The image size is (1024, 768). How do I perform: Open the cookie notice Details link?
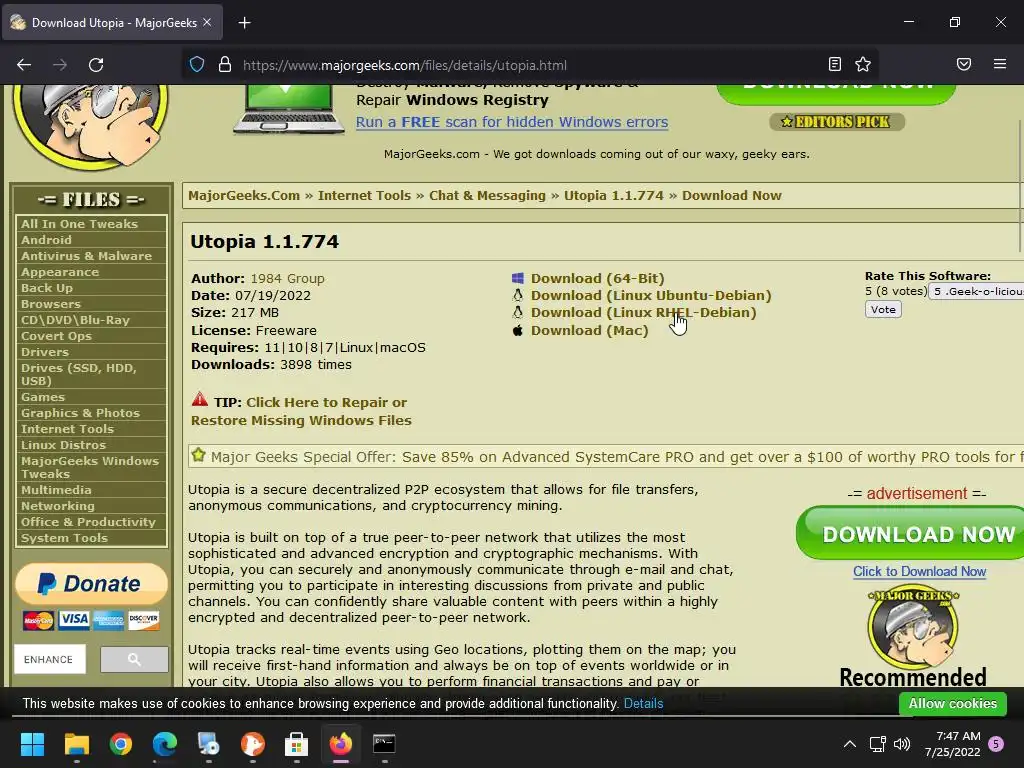point(643,703)
